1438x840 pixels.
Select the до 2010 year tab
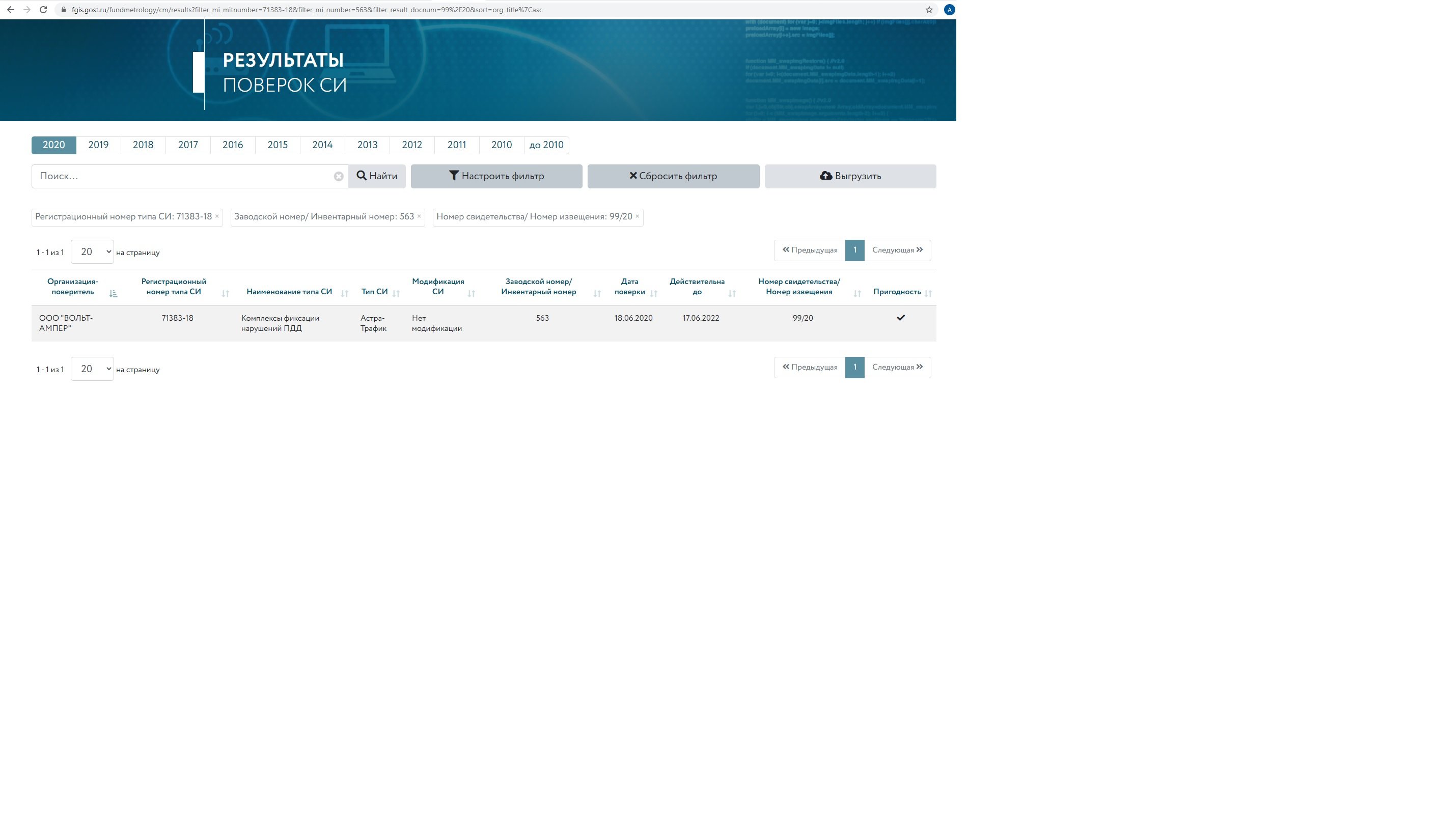coord(546,145)
